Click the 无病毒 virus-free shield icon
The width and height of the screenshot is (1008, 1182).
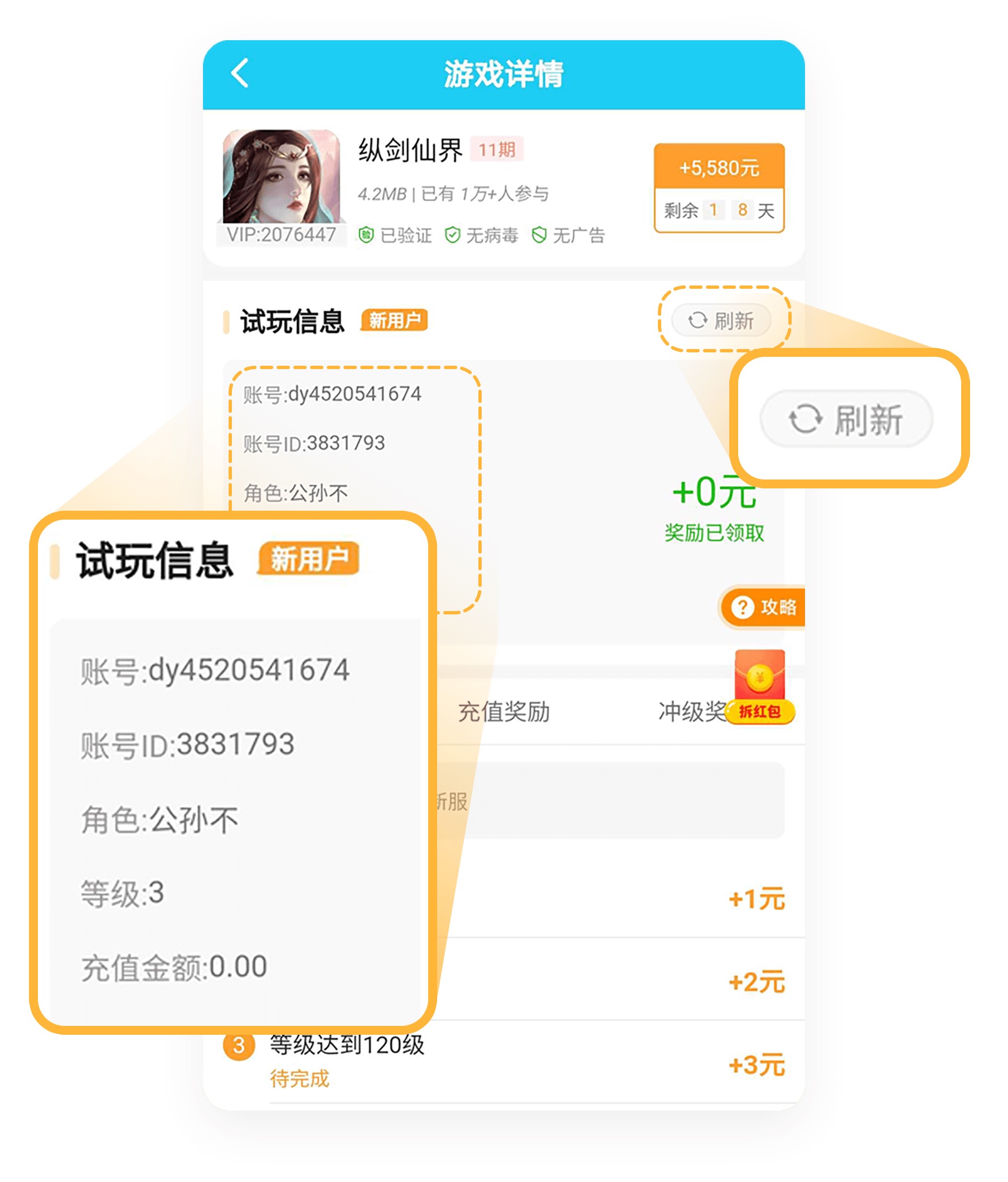click(x=452, y=235)
